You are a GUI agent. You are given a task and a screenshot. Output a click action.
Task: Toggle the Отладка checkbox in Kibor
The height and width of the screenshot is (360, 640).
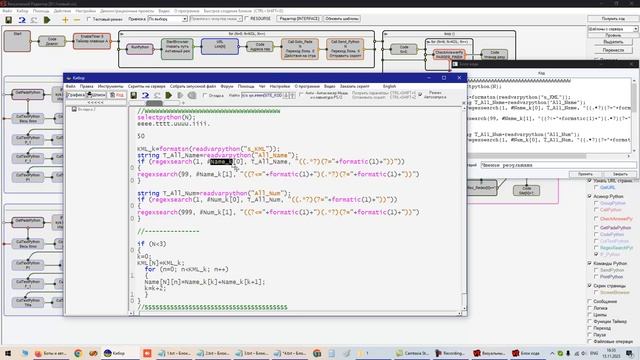click(x=205, y=95)
